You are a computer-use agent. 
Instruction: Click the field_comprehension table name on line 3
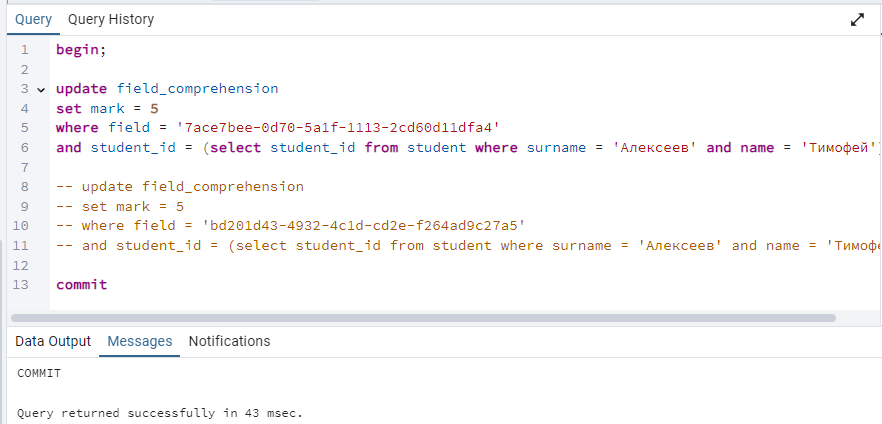[197, 89]
